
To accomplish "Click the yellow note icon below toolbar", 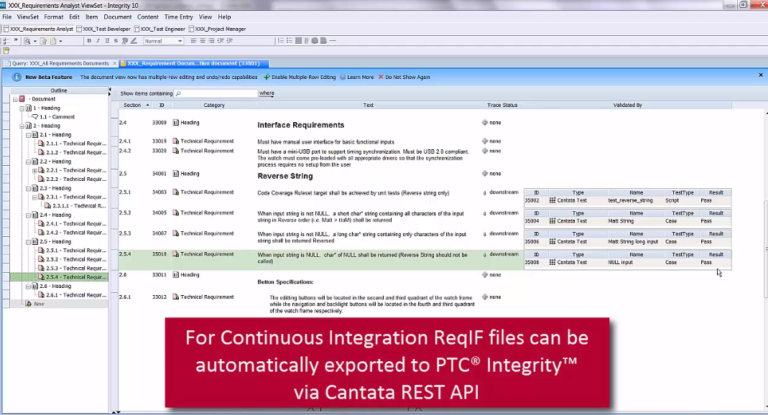I will click(x=6, y=50).
